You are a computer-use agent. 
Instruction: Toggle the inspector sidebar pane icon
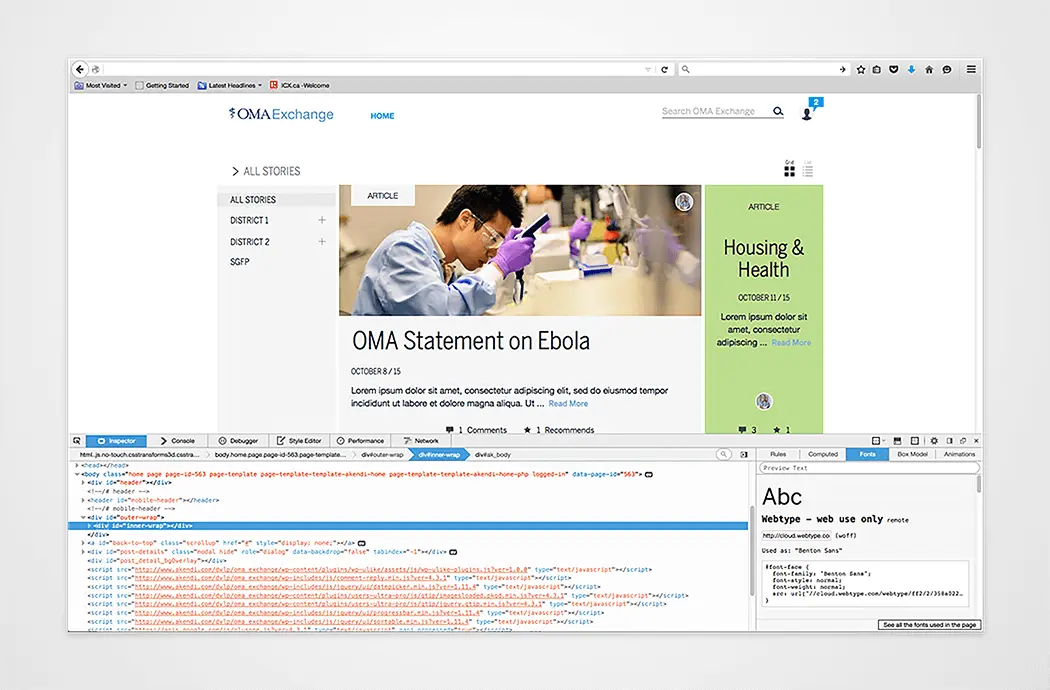point(744,454)
